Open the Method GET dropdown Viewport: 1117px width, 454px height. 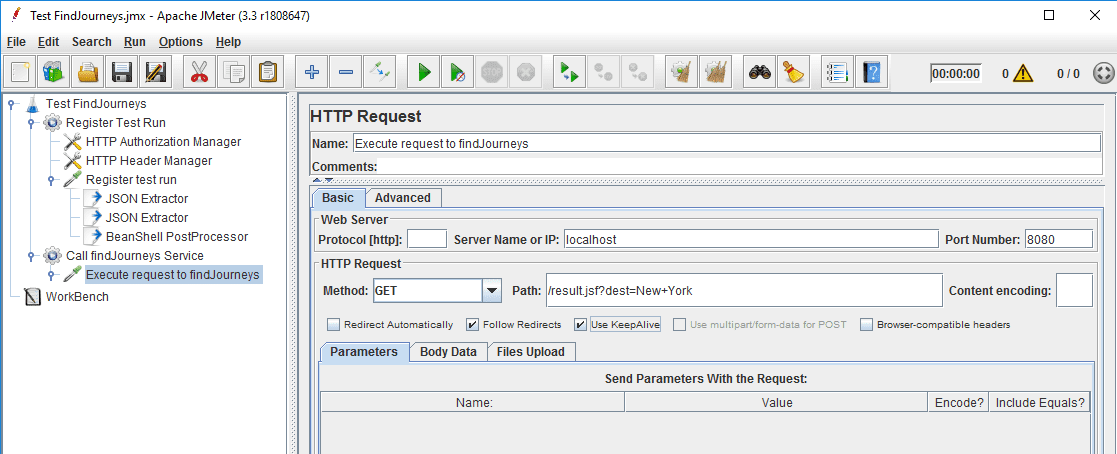tap(492, 291)
